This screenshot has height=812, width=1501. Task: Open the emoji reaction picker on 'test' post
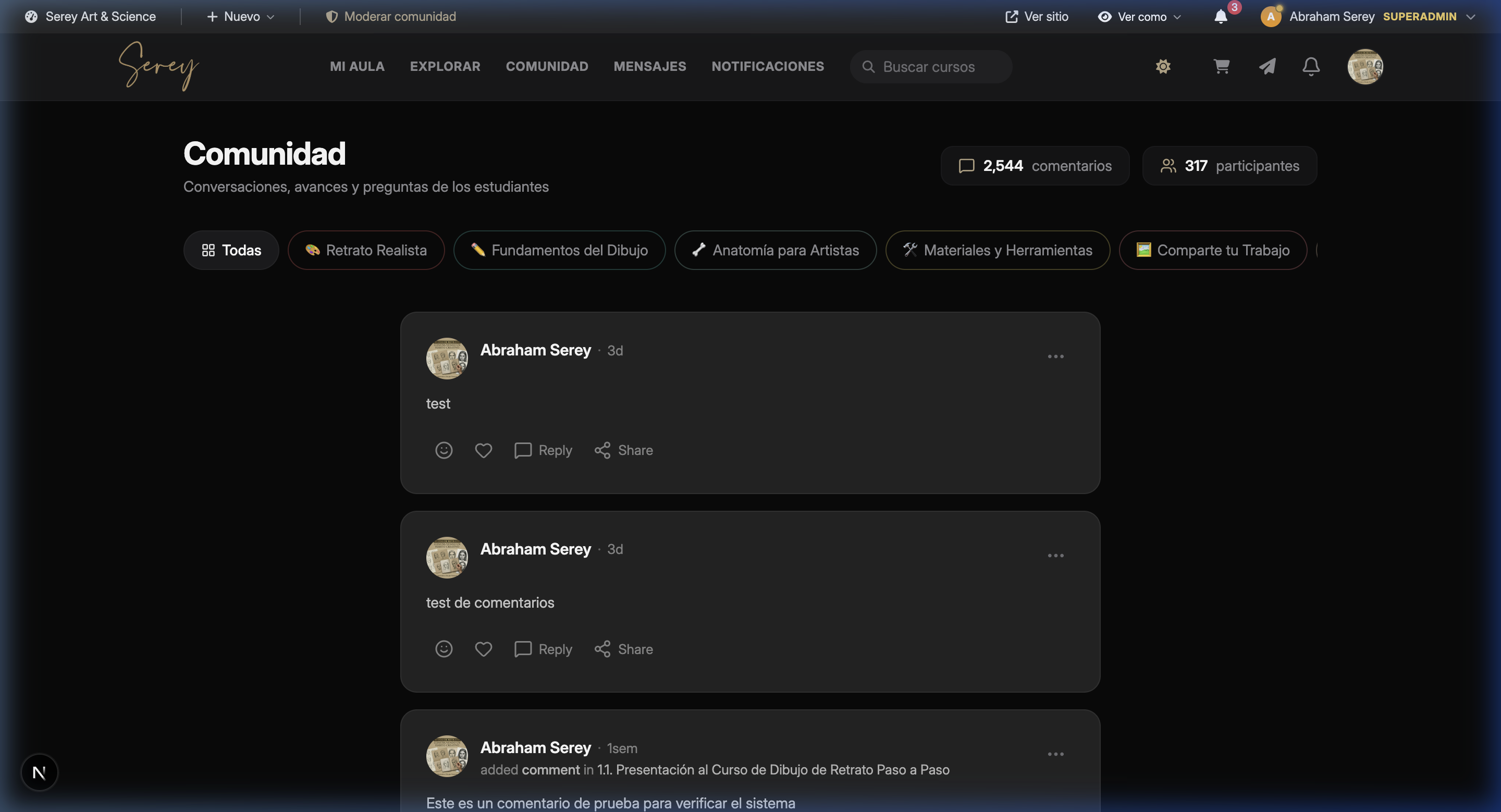pos(444,450)
